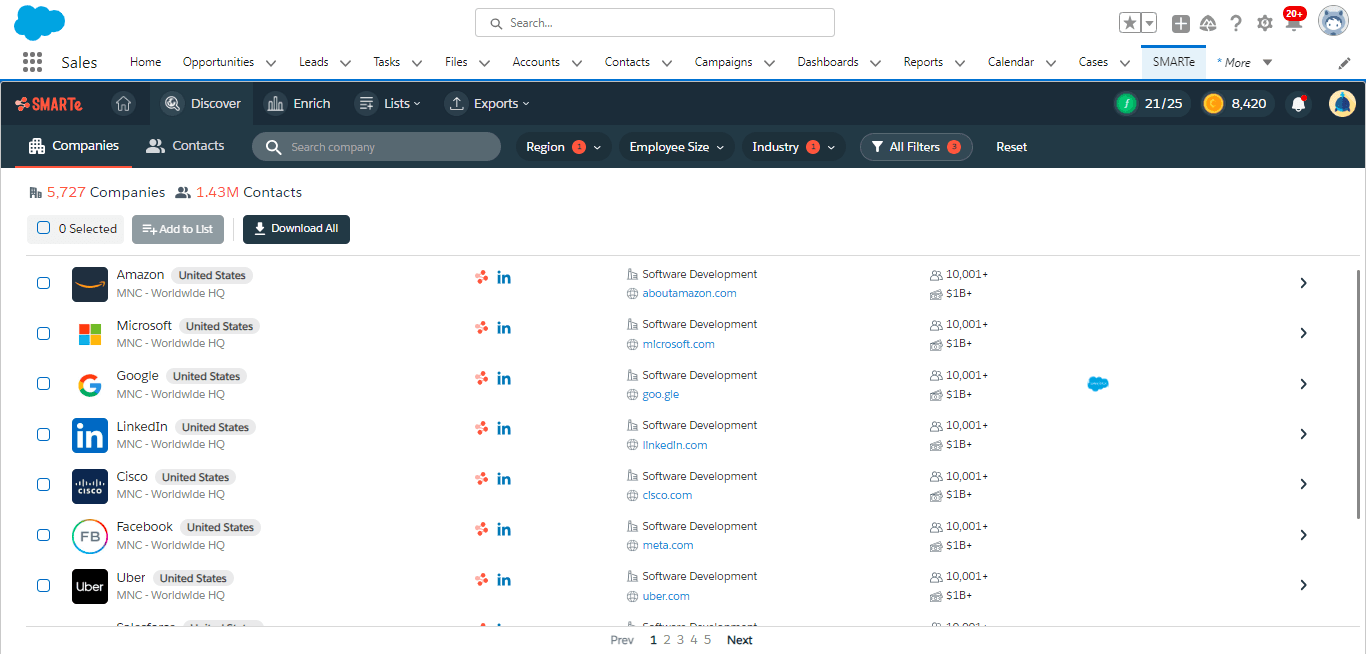The width and height of the screenshot is (1366, 654).
Task: Click the Uber company logo
Action: (x=90, y=586)
